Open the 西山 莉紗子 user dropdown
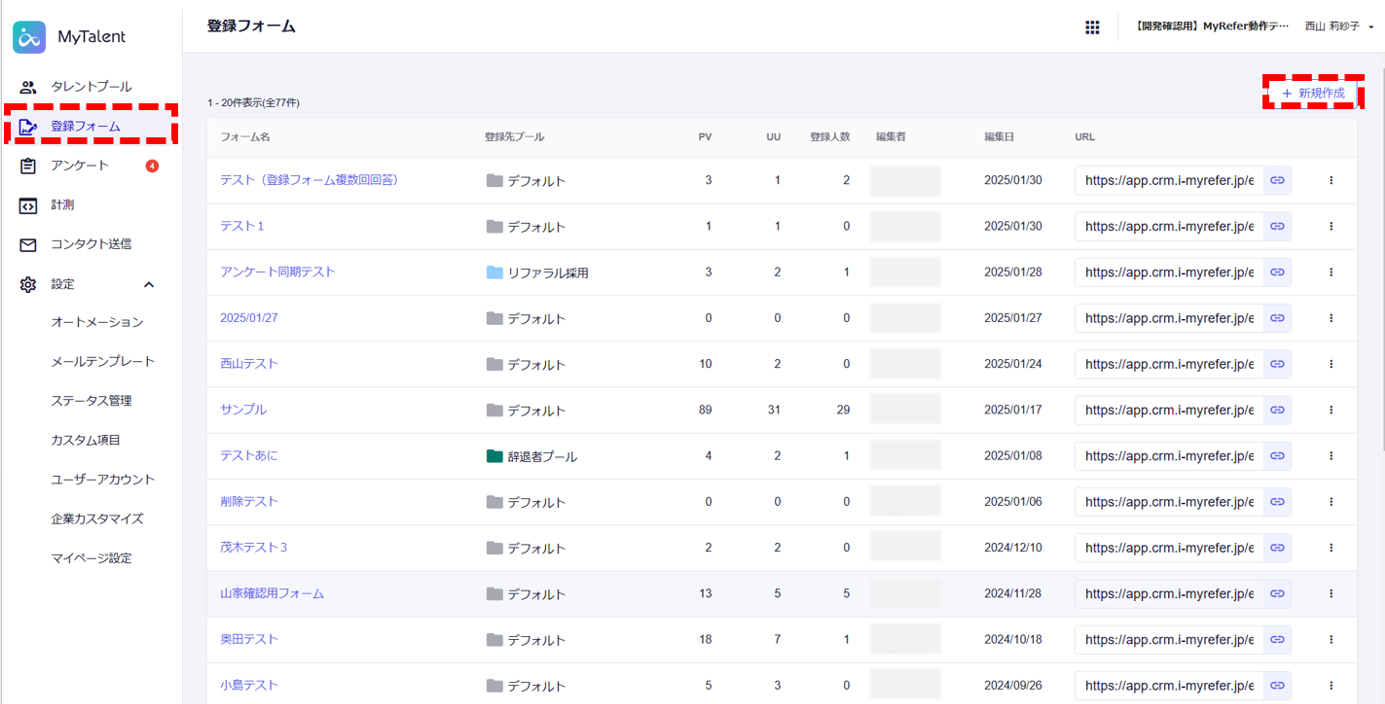The height and width of the screenshot is (704, 1385). (x=1339, y=27)
